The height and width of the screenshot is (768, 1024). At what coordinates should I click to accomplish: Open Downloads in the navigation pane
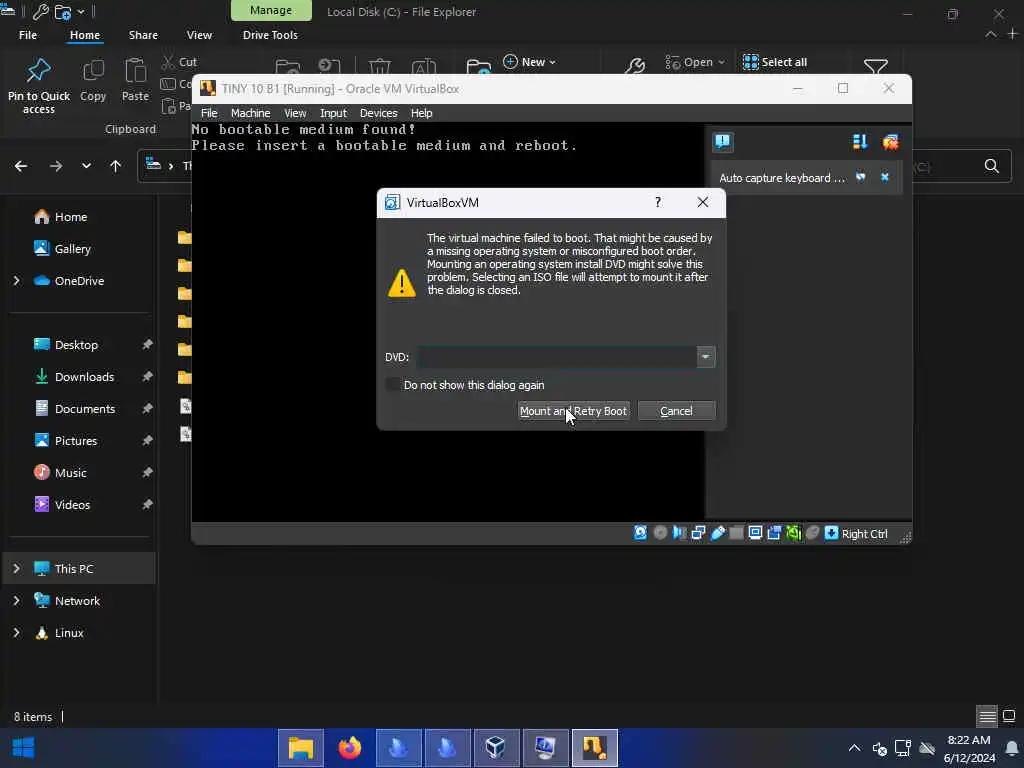tap(84, 377)
